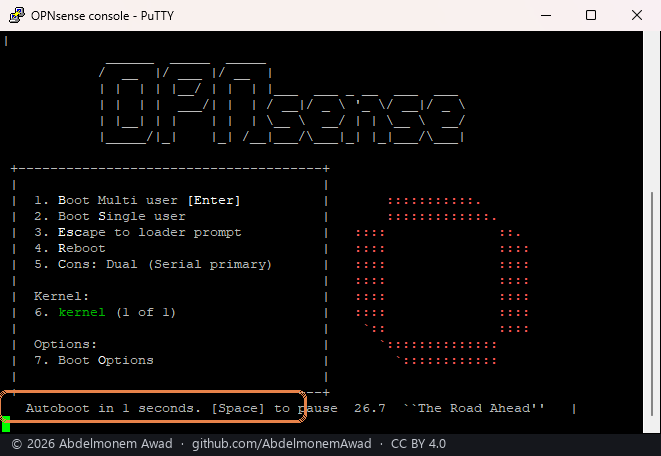Image resolution: width=661 pixels, height=456 pixels.
Task: Click the 'Kernel:' heading text
Action: [61, 296]
